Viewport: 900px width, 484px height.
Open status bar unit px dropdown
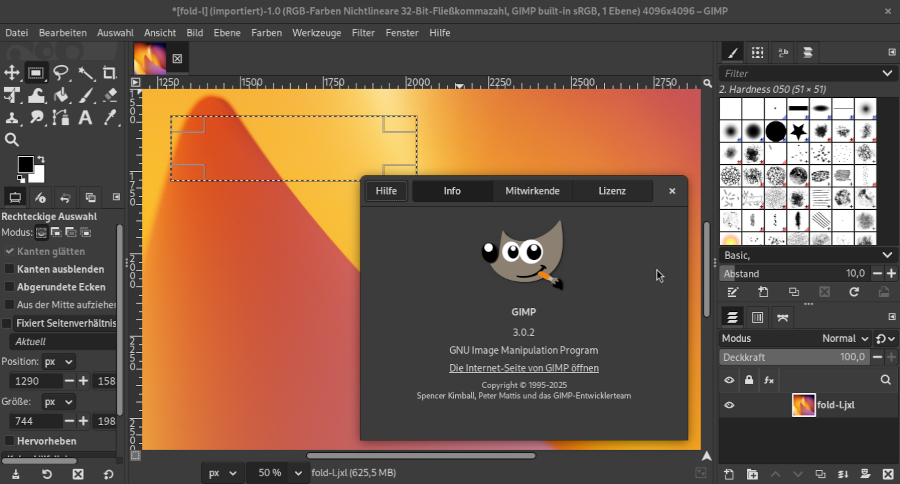tap(222, 473)
